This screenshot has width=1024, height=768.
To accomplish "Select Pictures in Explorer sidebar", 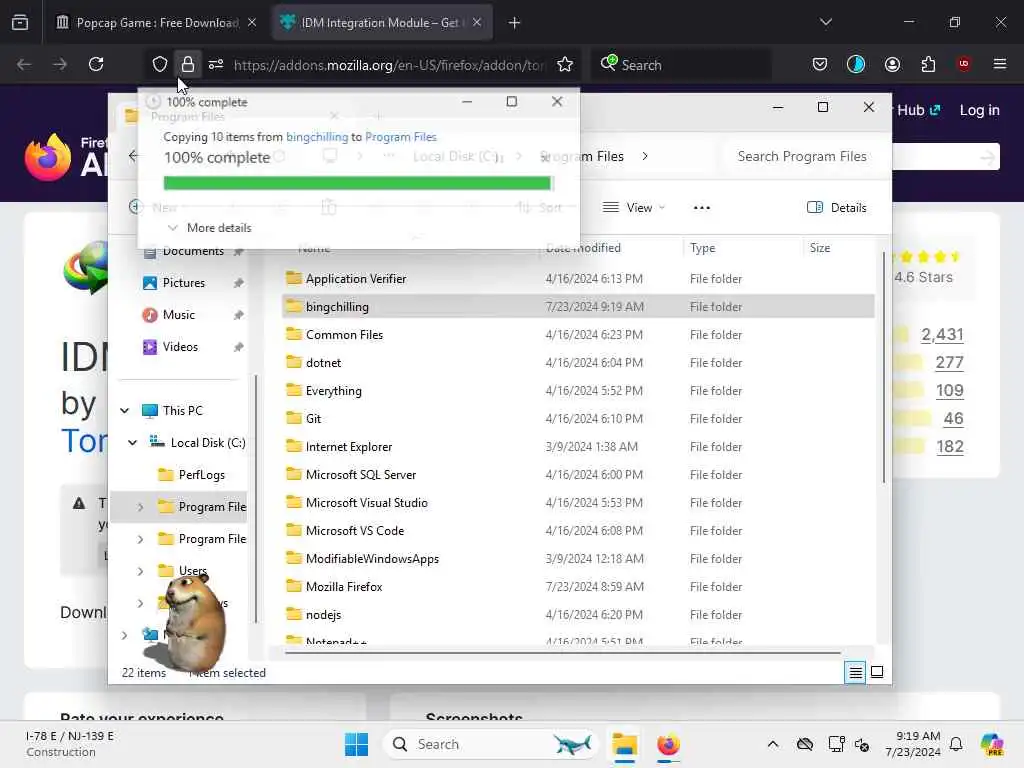I will click(x=183, y=283).
